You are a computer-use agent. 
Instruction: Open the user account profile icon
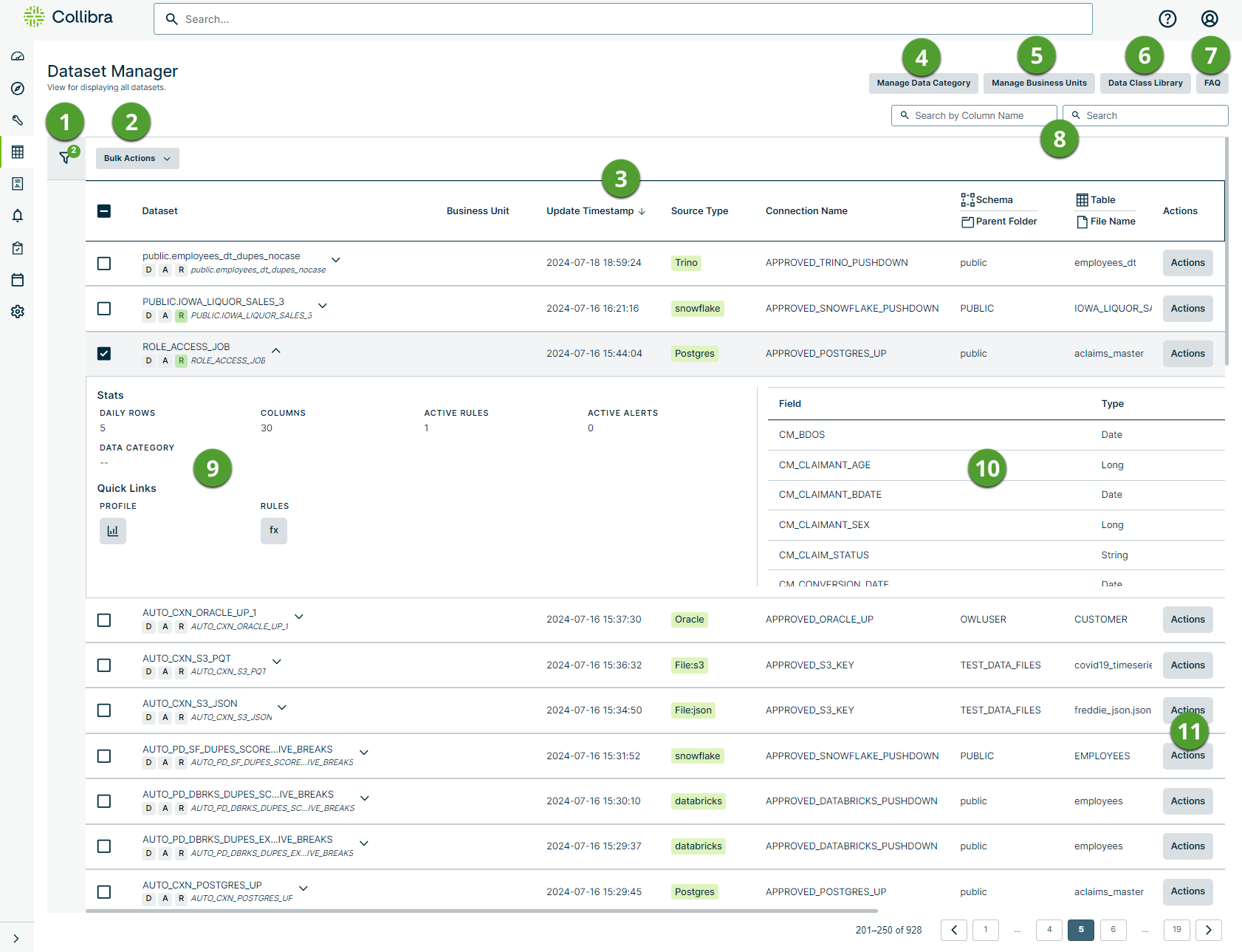point(1209,18)
